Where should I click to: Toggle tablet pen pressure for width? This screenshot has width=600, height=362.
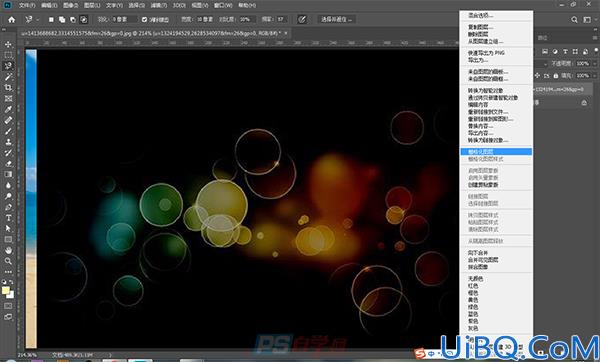302,19
